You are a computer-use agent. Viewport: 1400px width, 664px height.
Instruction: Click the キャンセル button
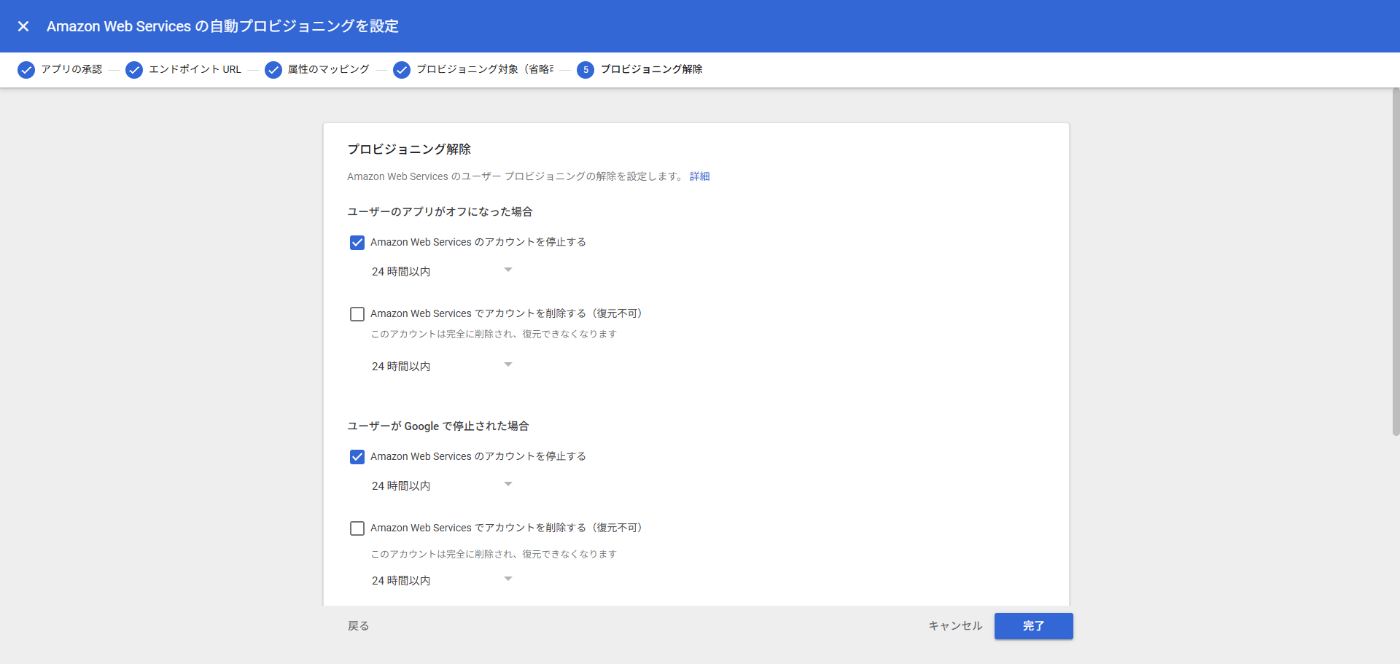click(x=955, y=626)
